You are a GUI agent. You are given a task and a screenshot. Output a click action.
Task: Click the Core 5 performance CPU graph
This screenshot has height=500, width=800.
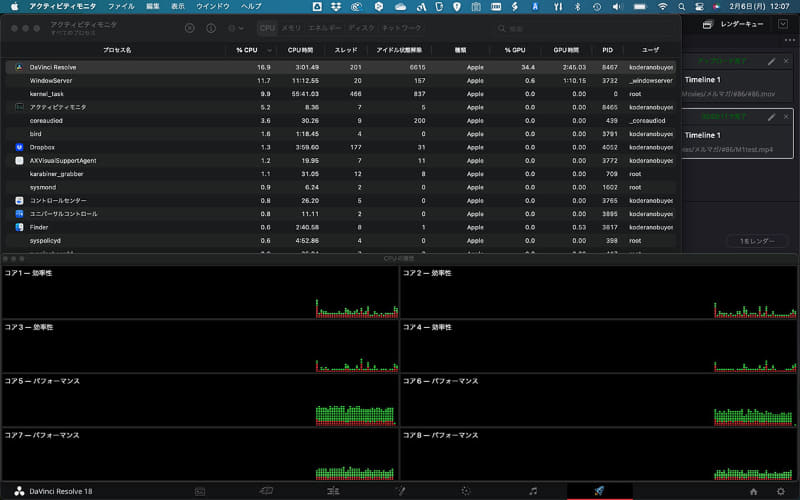point(200,401)
